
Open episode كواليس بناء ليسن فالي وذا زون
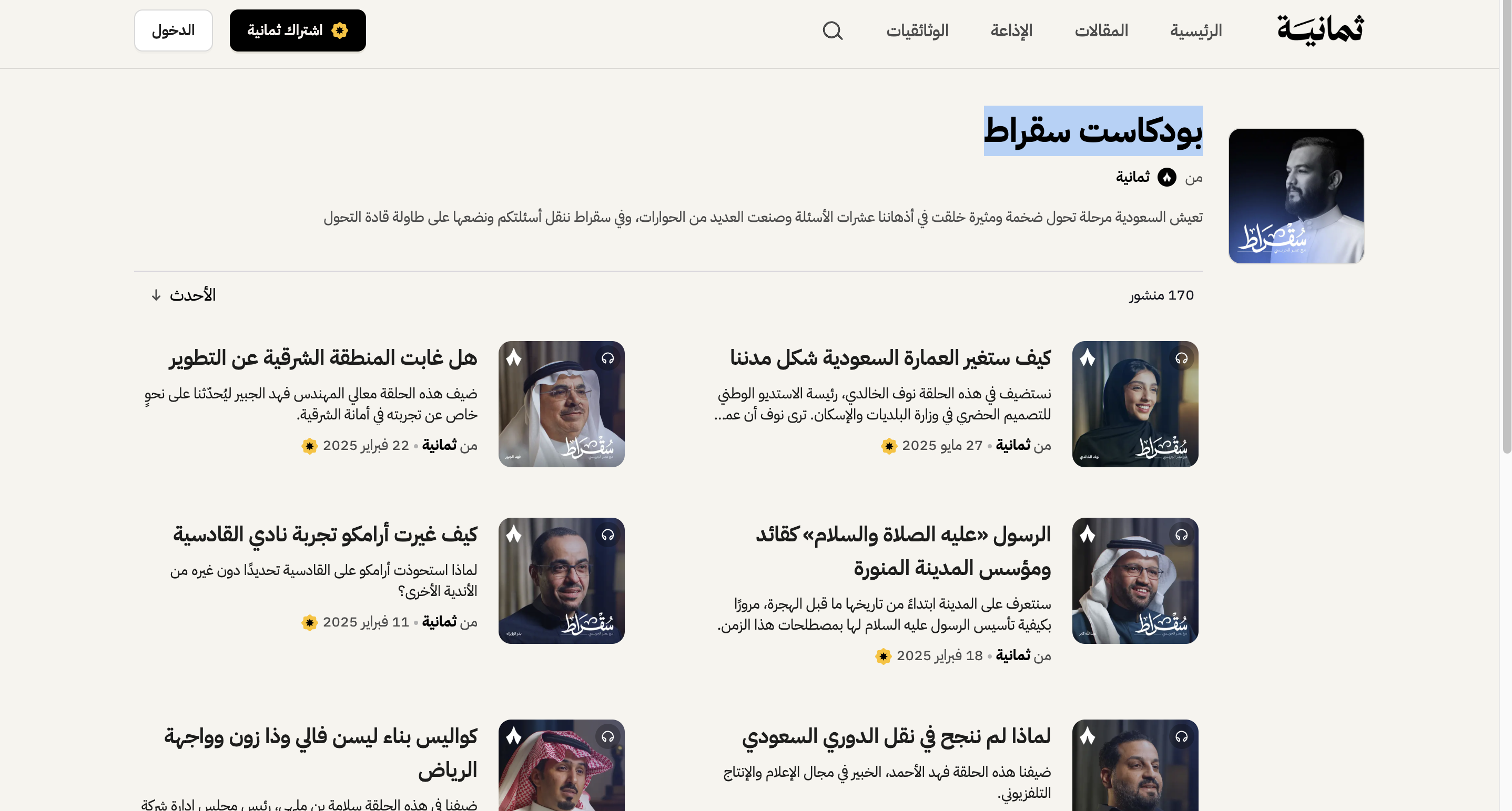point(320,753)
